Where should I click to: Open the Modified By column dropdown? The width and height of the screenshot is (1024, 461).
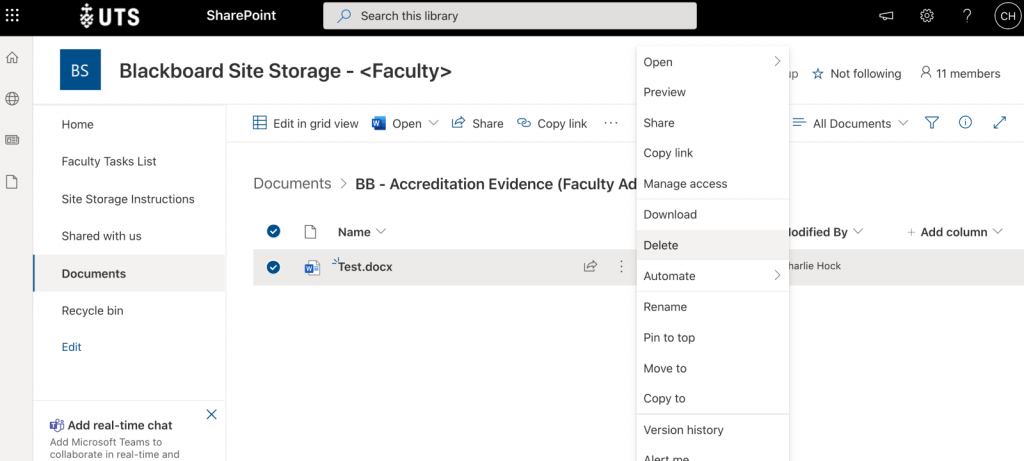858,232
